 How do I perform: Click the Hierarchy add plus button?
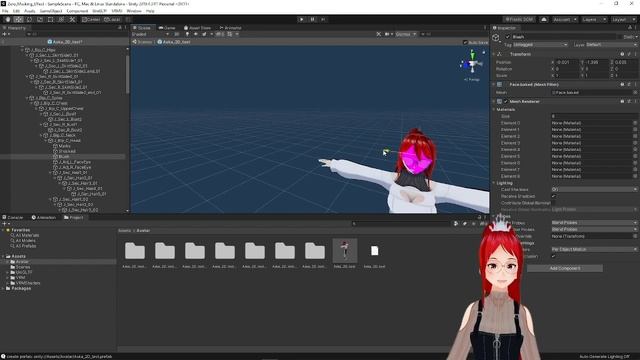coord(5,34)
